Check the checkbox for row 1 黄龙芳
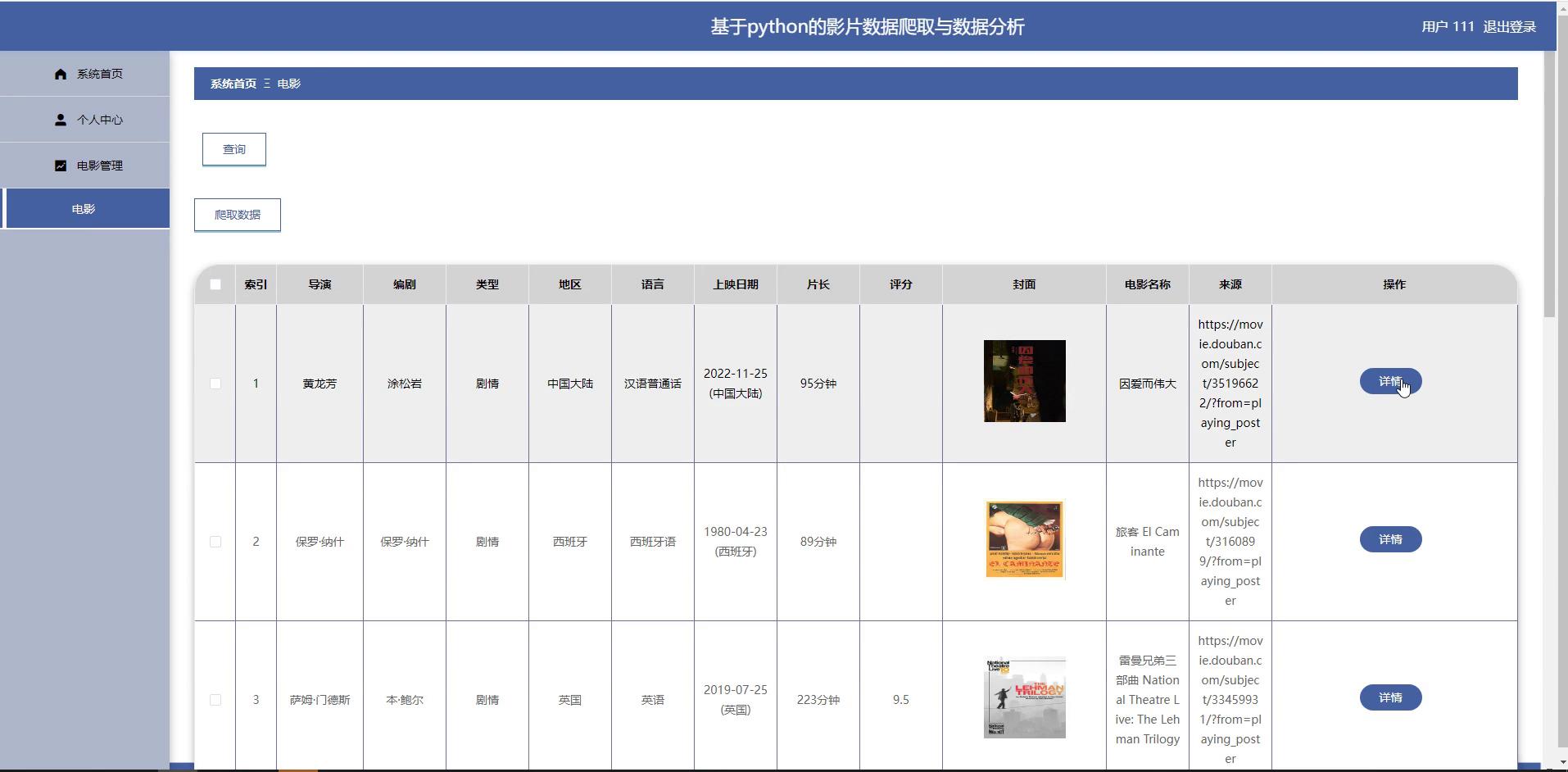 (x=215, y=384)
